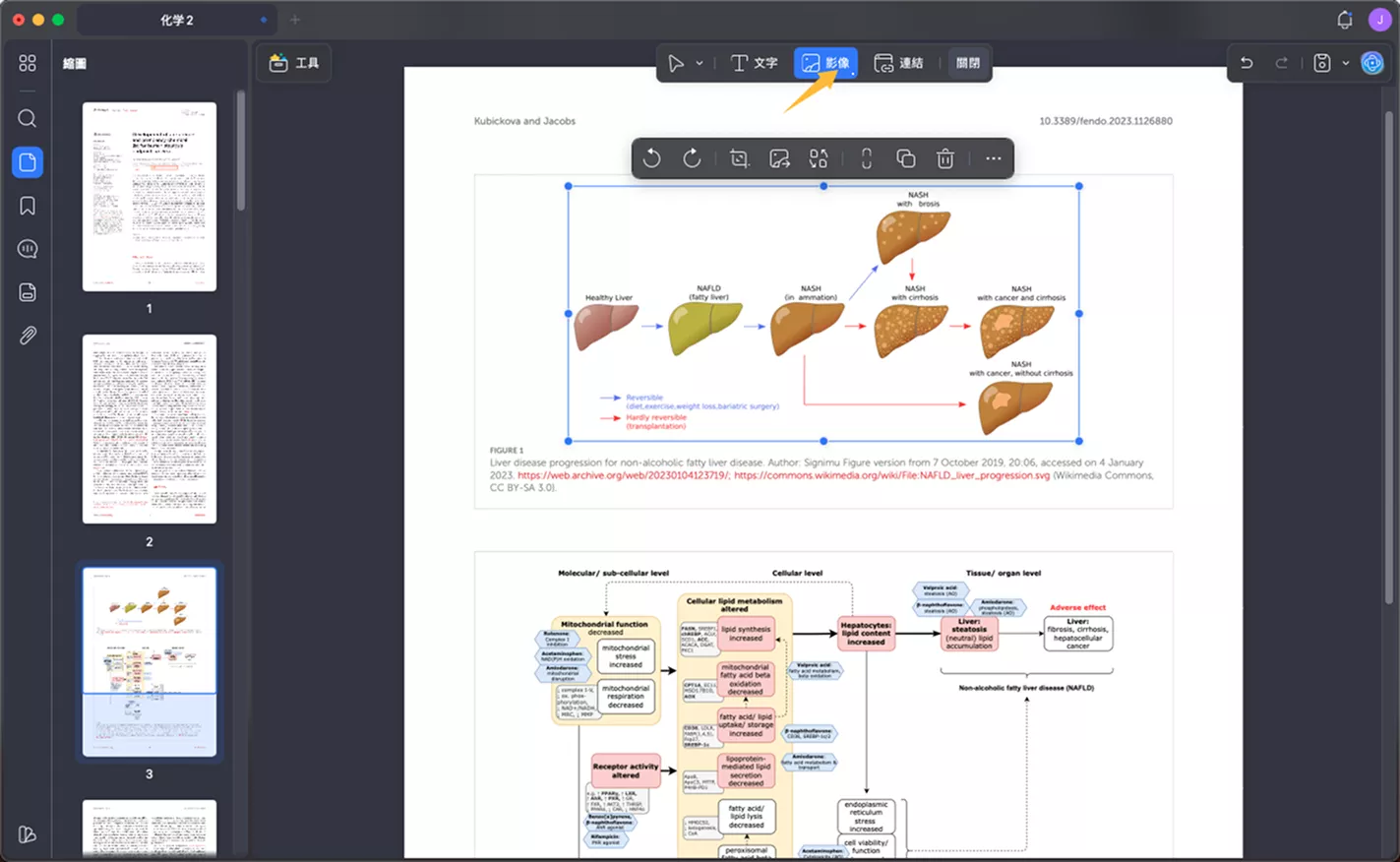Click 'Molecular/ sub-cellular level' heading
1400x862 pixels.
click(613, 573)
